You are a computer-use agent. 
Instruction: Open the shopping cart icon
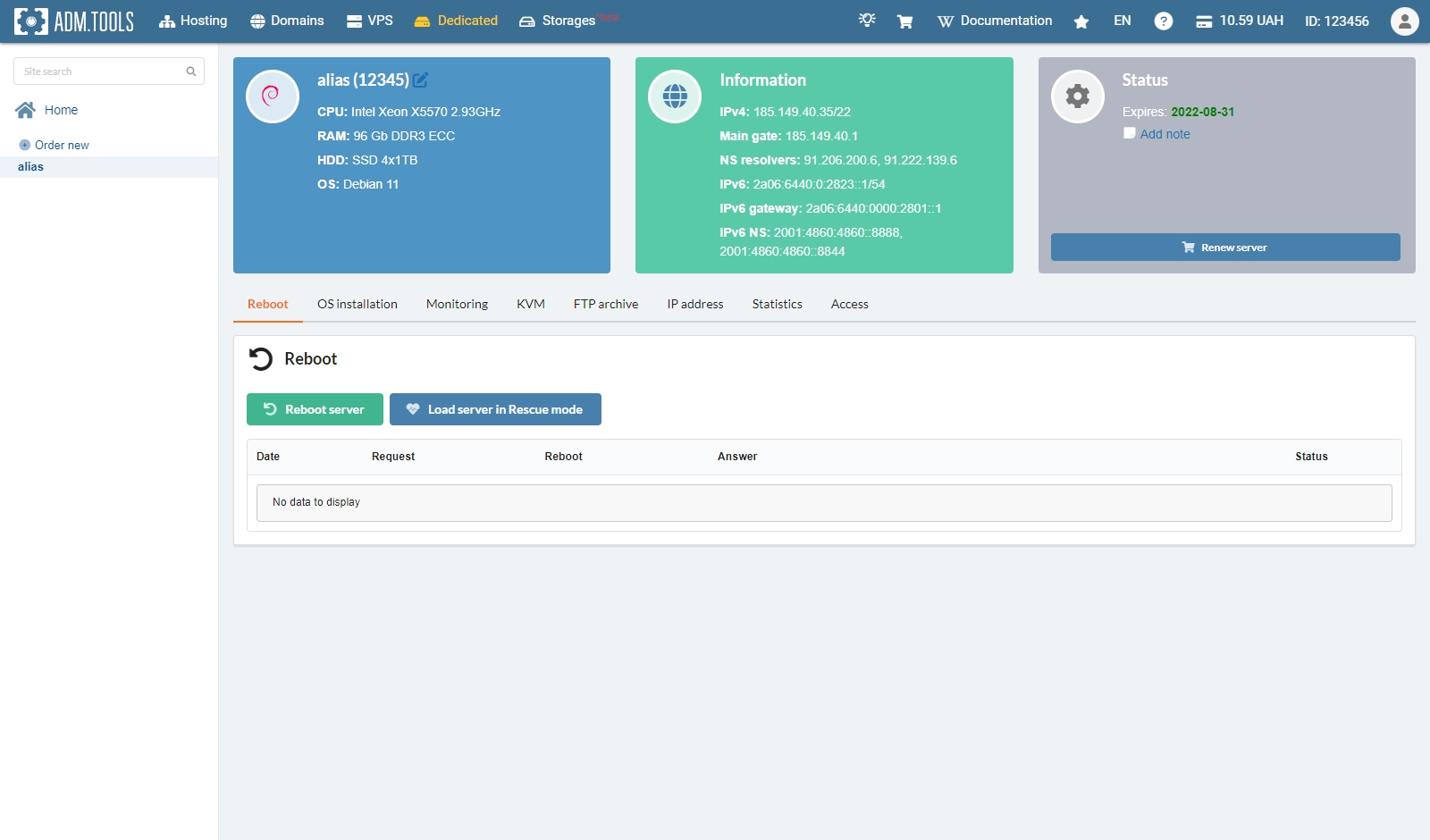[904, 21]
